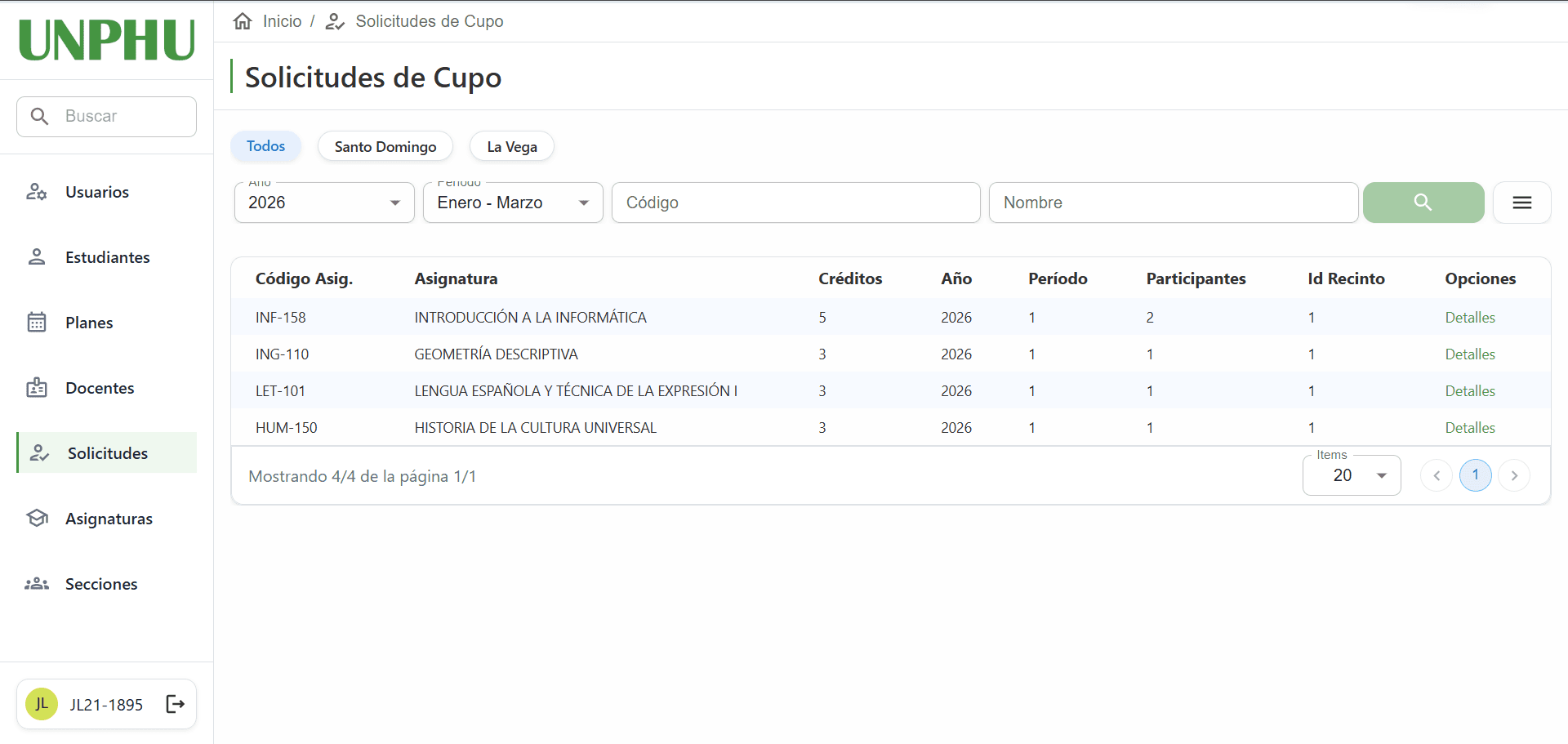Viewport: 1568px width, 744px height.
Task: Go to next page arrow
Action: tap(1514, 475)
